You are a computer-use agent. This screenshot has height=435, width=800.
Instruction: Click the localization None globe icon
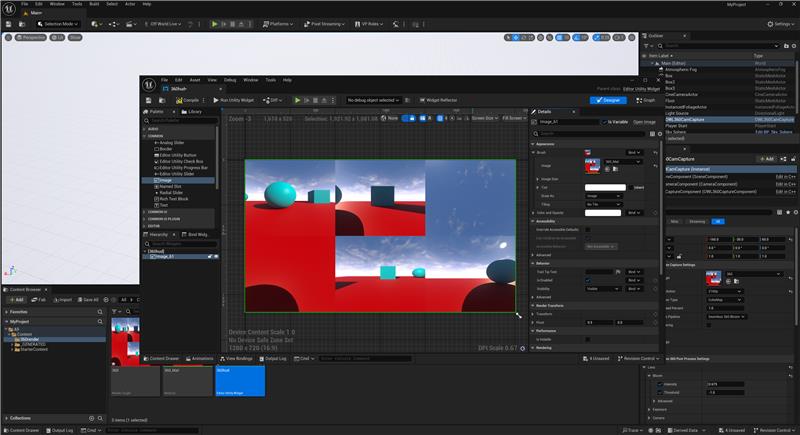389,118
